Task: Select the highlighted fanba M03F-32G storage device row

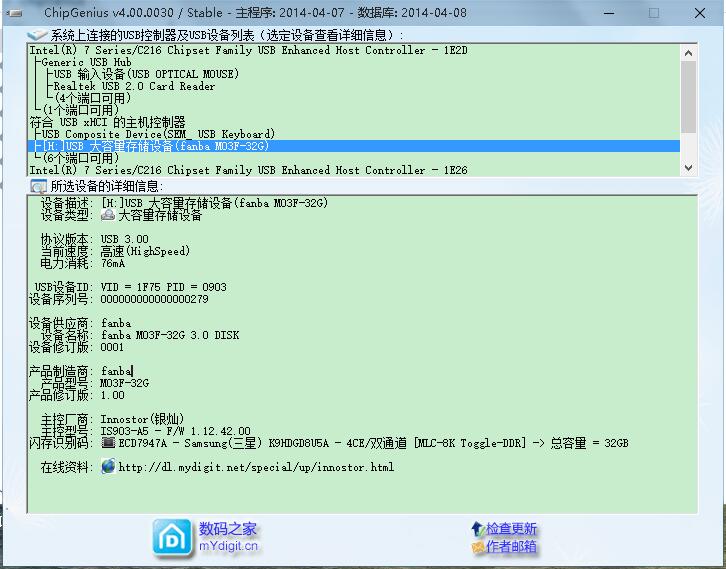Action: [x=354, y=146]
